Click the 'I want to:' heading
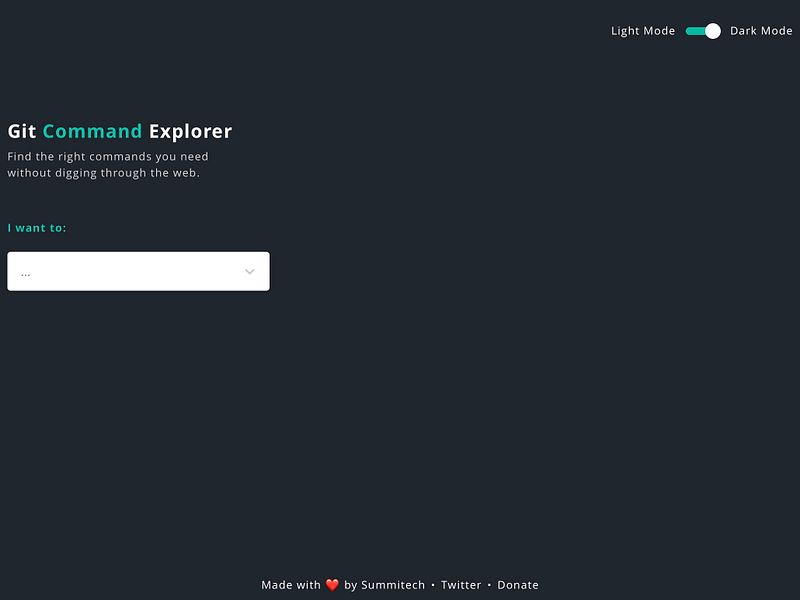This screenshot has width=800, height=600. tap(37, 226)
